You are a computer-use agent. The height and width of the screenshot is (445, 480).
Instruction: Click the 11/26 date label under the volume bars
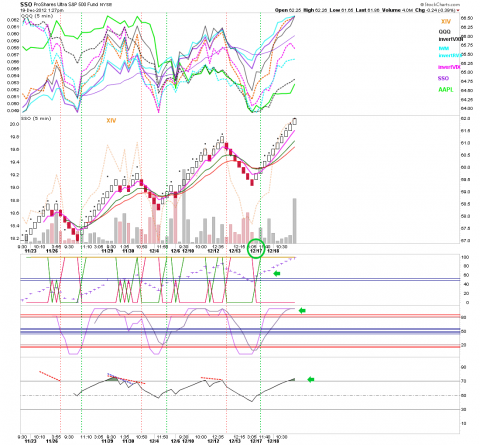pos(52,251)
